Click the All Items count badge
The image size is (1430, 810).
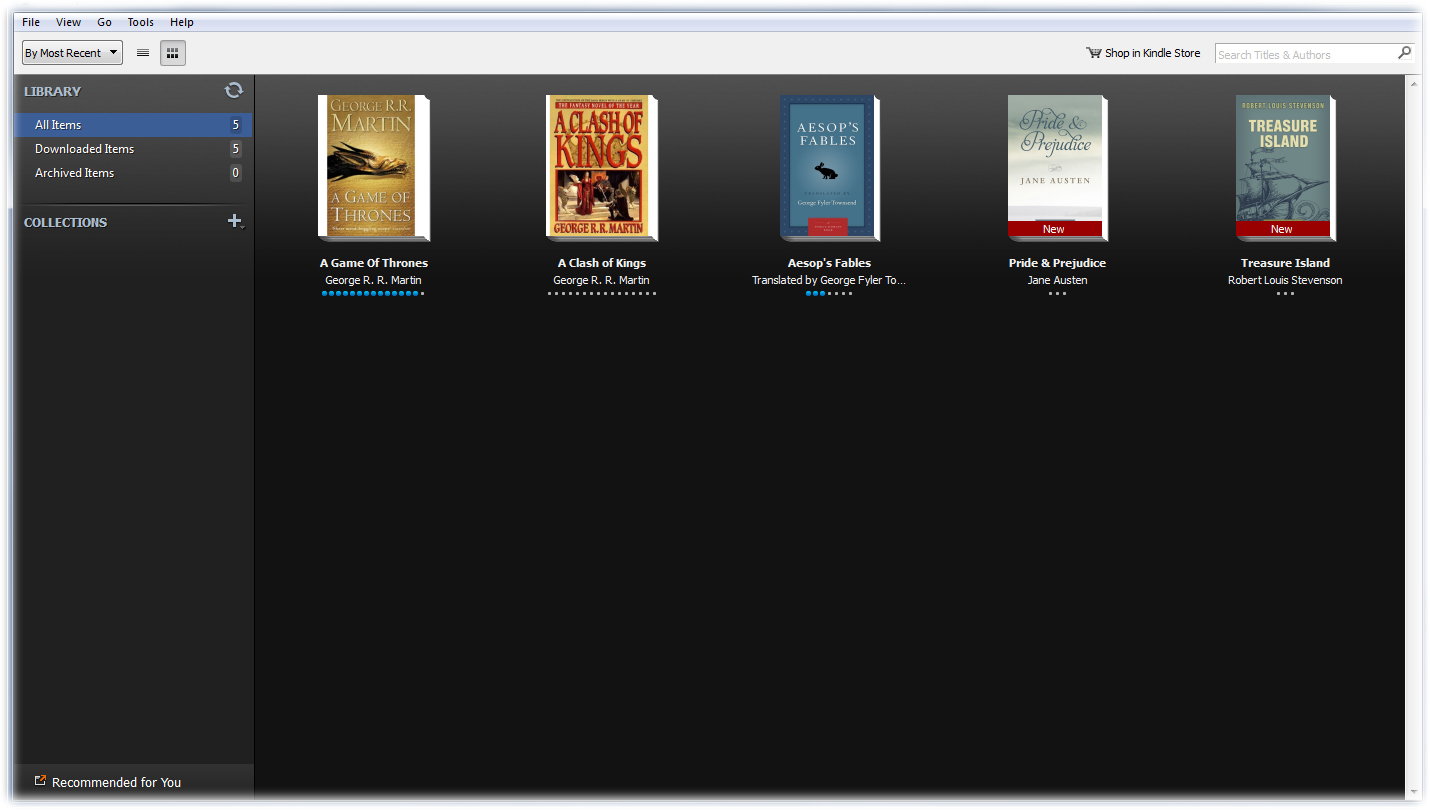click(x=236, y=125)
